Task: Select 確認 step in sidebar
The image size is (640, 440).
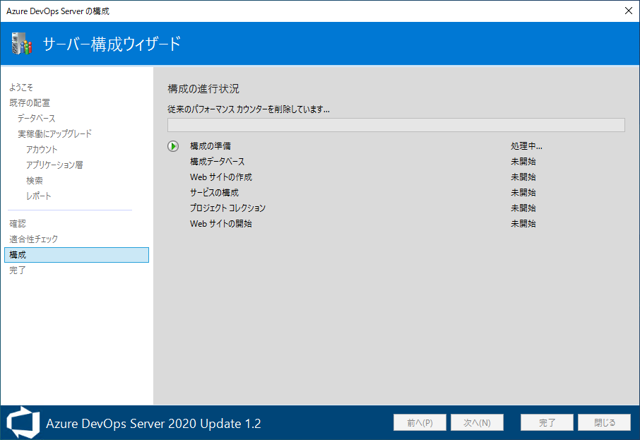Action: click(x=18, y=224)
